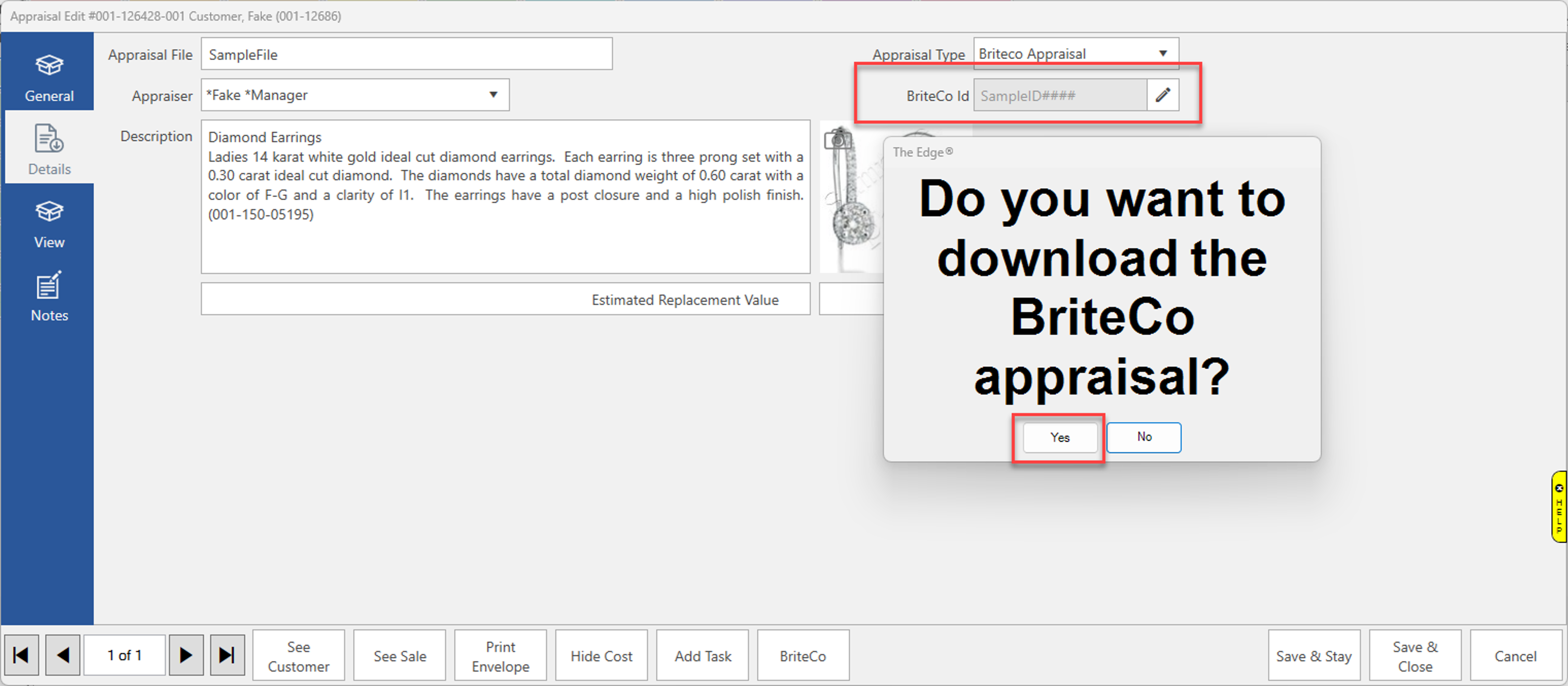Screen dimensions: 1568x686
Task: Jump to the last appraisal record
Action: (x=227, y=655)
